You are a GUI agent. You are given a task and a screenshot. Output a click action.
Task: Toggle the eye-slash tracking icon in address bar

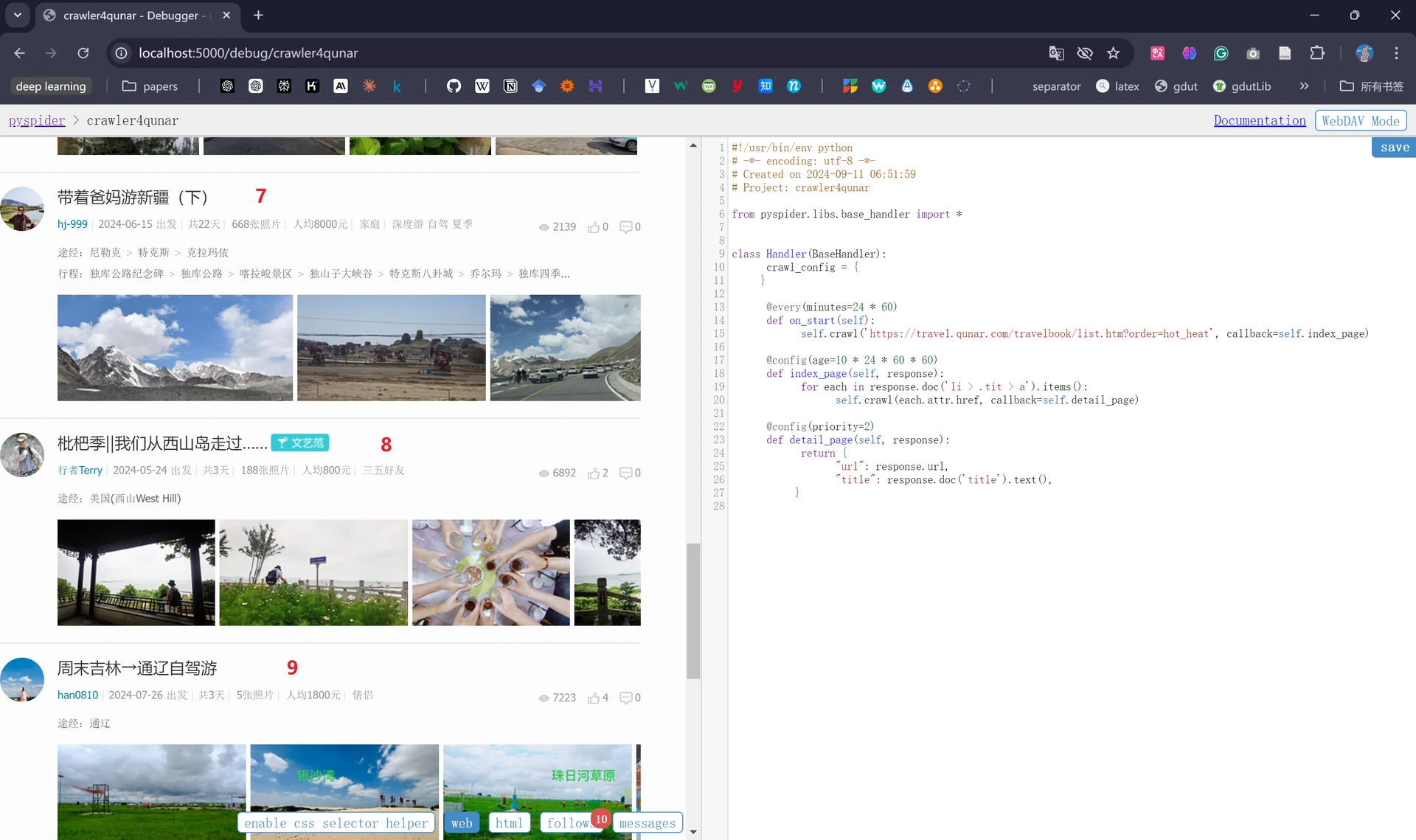click(1084, 53)
